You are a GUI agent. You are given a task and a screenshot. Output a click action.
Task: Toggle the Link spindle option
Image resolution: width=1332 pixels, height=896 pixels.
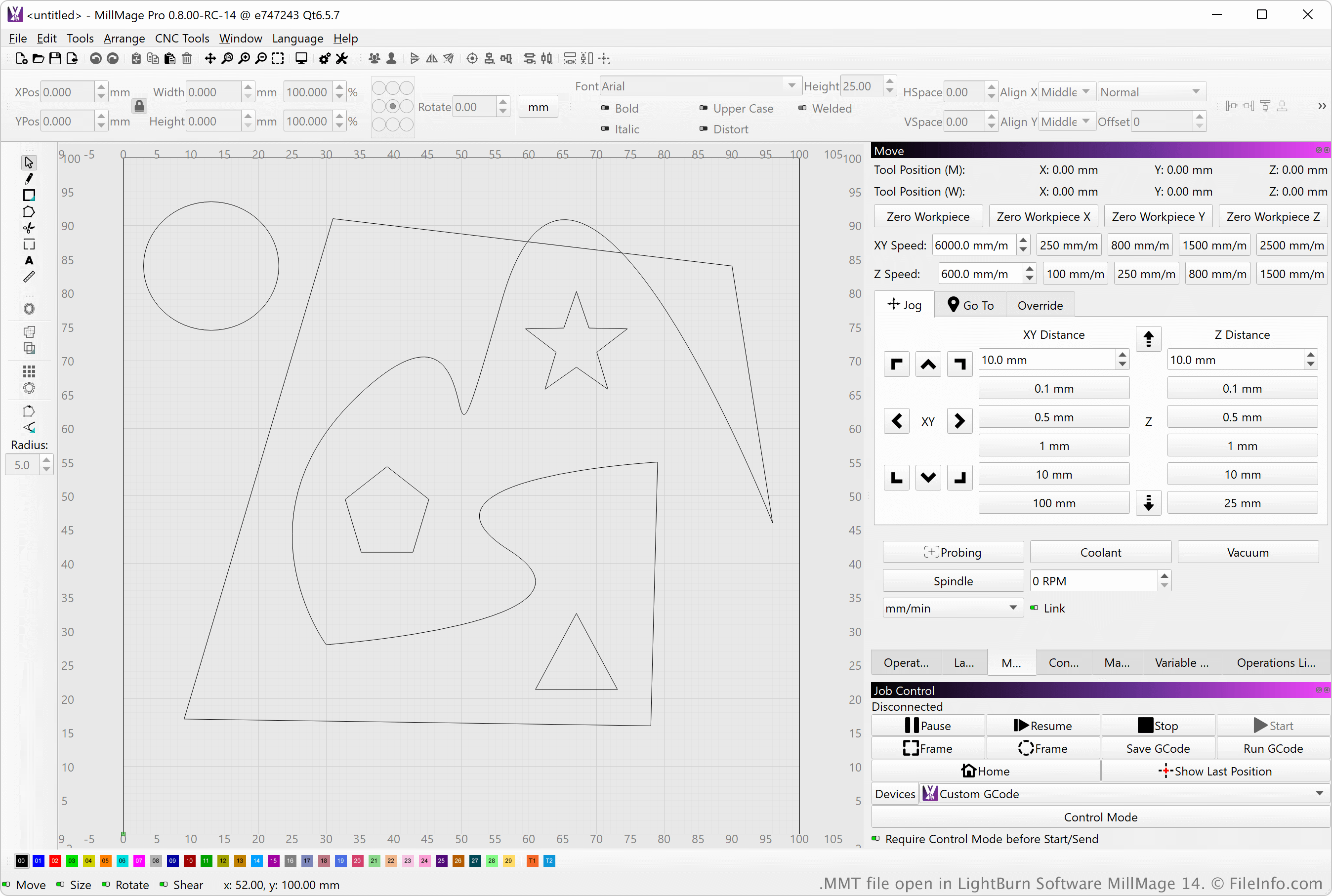pos(1034,608)
